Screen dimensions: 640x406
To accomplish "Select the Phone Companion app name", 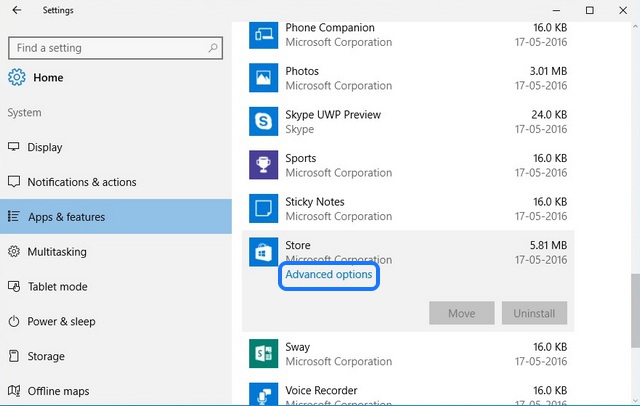I will [x=330, y=27].
